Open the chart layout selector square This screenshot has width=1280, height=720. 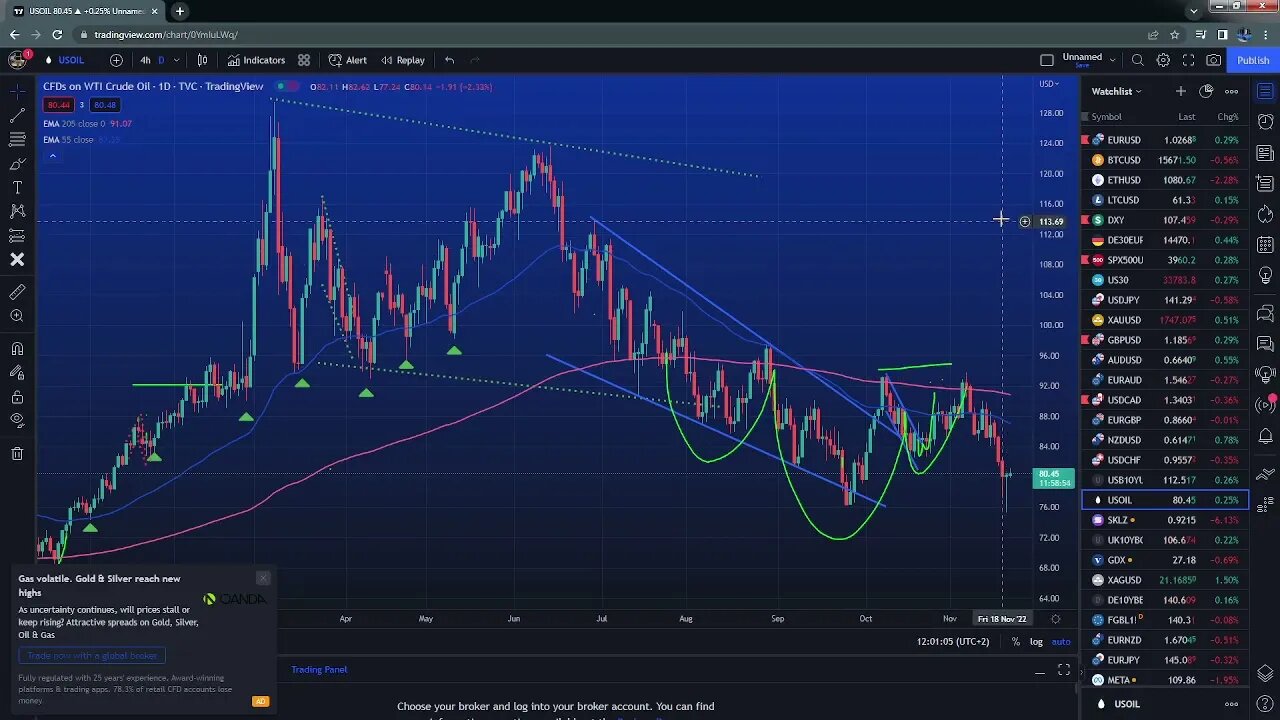(x=1047, y=60)
